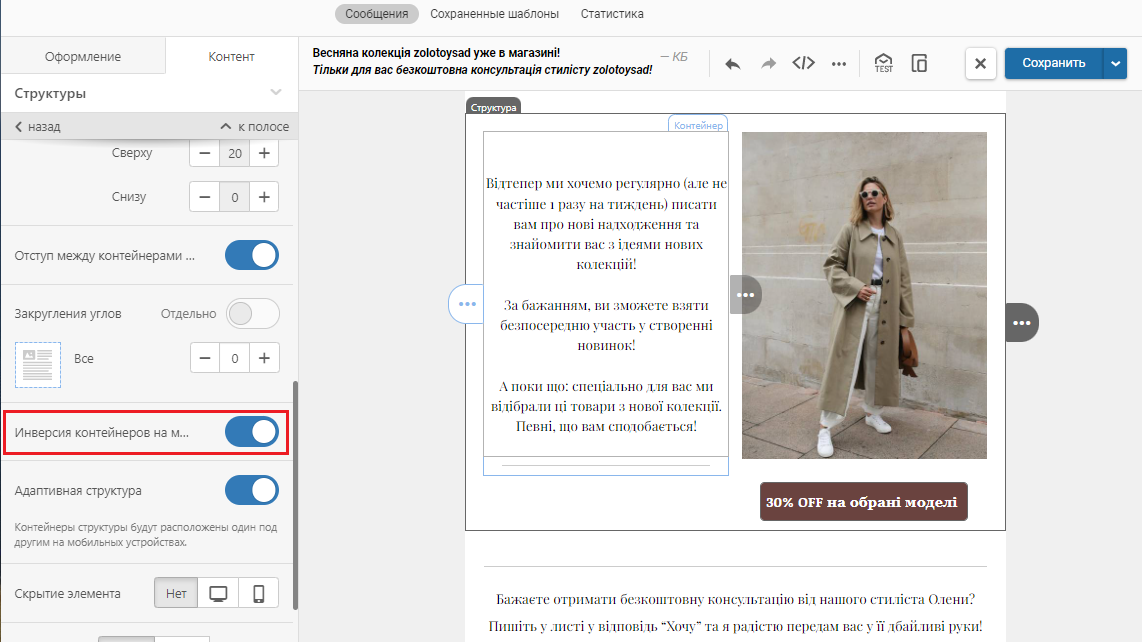
Task: Open the Save button dropdown arrow
Action: (x=1115, y=63)
